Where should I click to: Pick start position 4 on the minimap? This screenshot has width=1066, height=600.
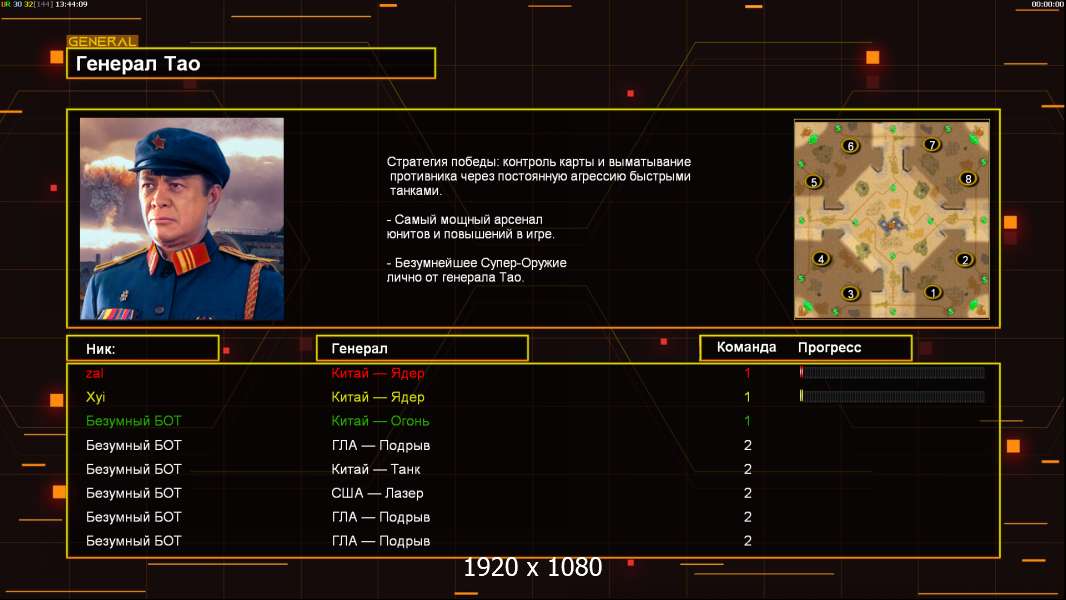click(821, 258)
